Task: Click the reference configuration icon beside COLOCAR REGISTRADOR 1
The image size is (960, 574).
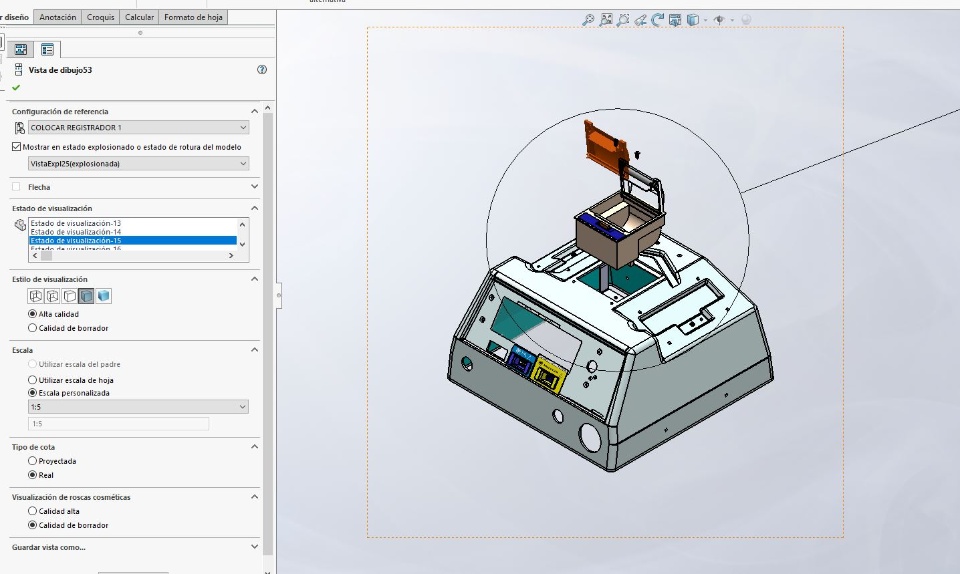Action: pos(20,127)
